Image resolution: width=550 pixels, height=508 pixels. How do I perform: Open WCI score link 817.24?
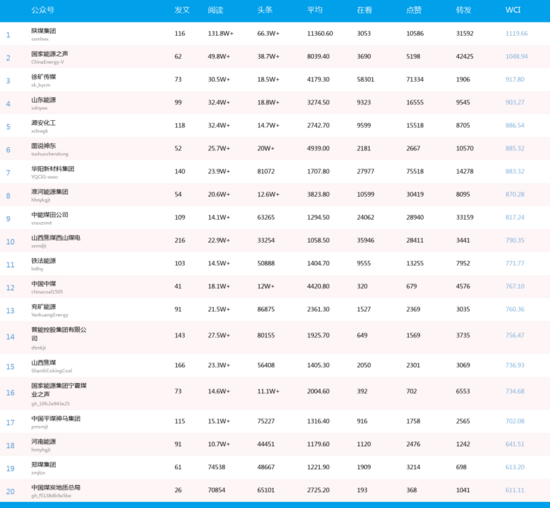coord(515,217)
